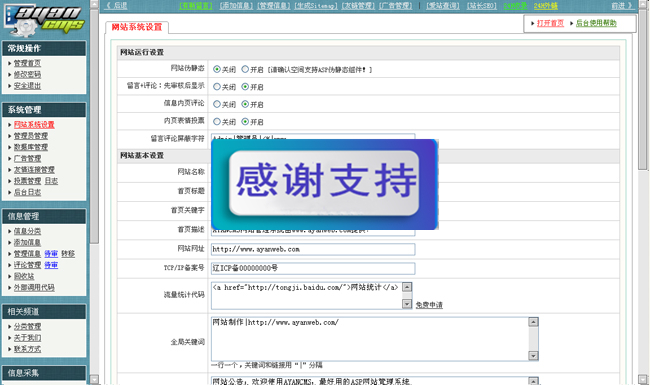Open 分类管理 in 相关频道

[27, 326]
